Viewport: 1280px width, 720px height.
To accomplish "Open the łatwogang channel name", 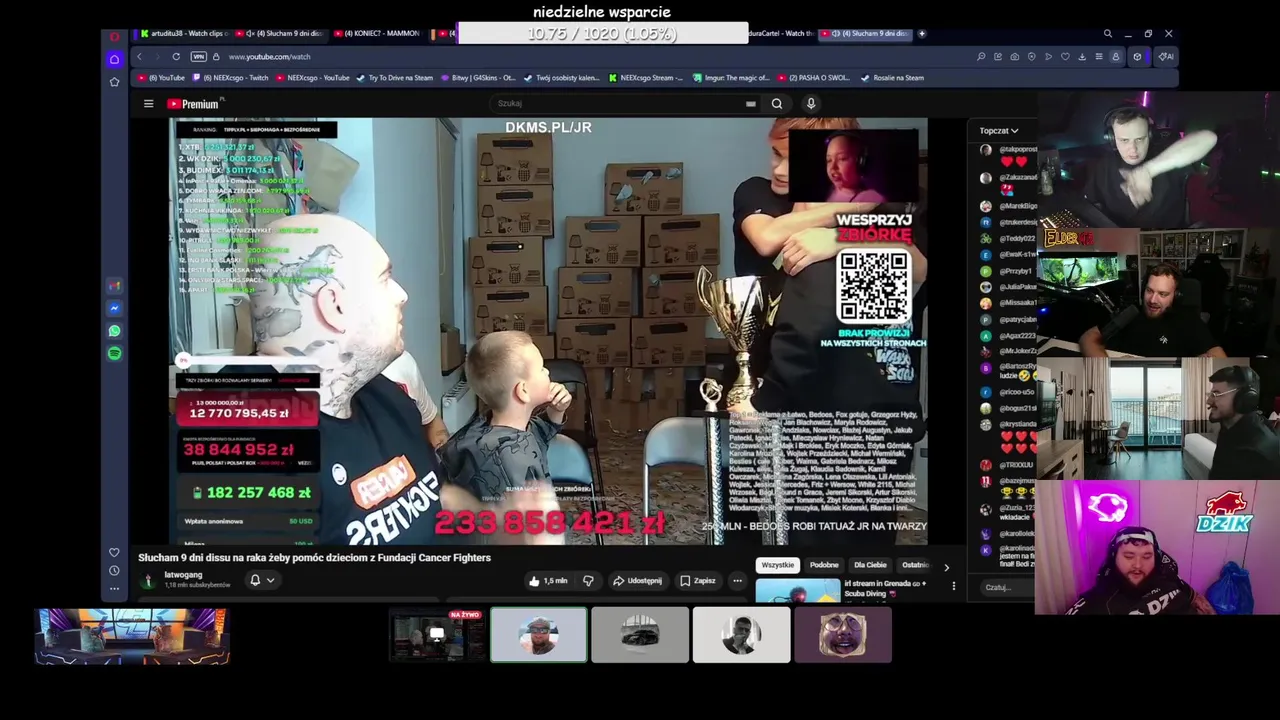I will tap(183, 575).
